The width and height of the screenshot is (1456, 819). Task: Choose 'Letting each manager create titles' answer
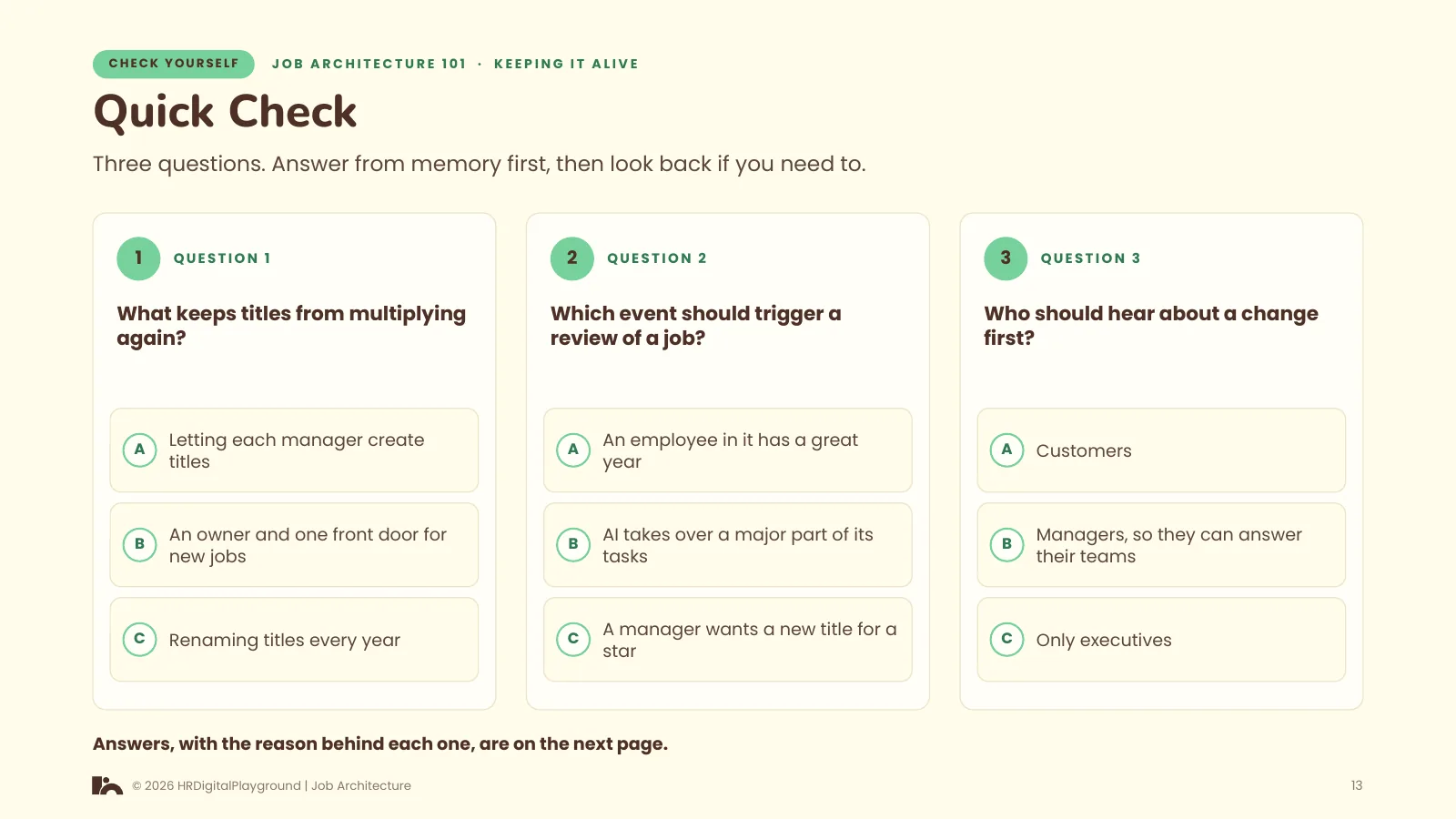[294, 450]
